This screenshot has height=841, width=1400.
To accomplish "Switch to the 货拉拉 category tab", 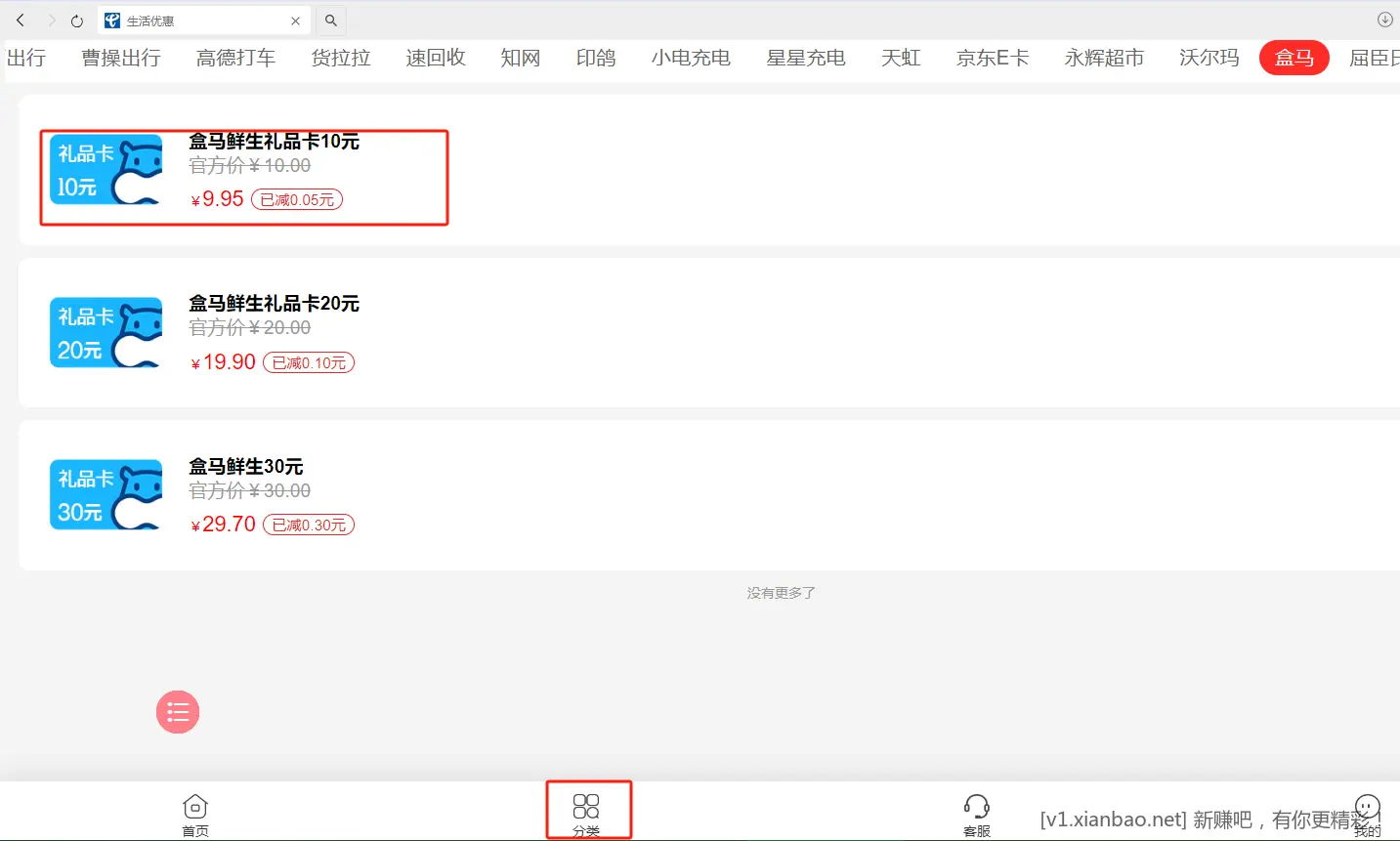I will pos(341,58).
